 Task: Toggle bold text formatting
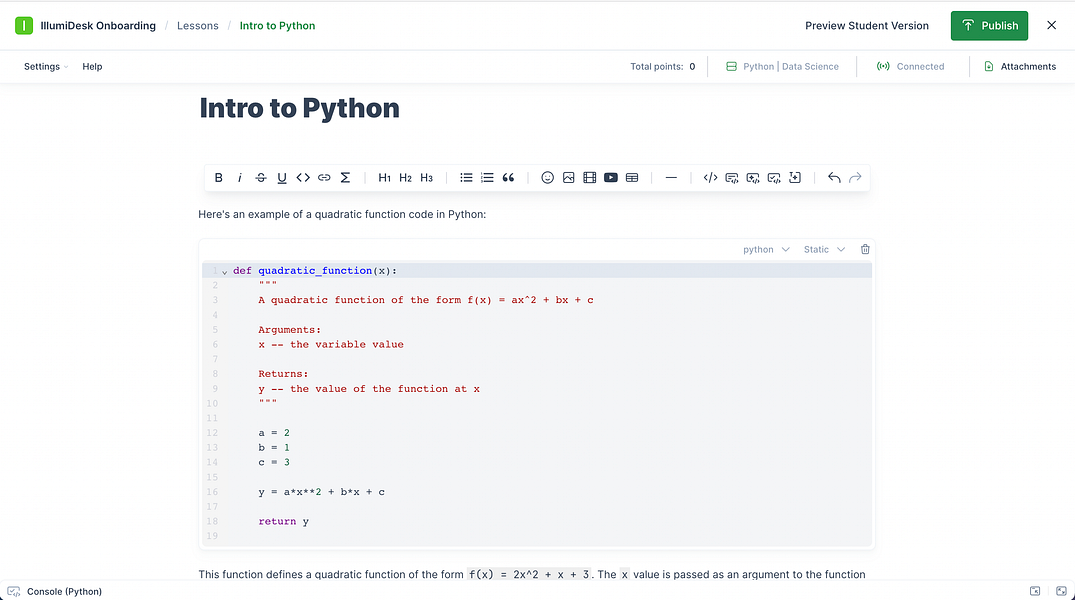218,177
